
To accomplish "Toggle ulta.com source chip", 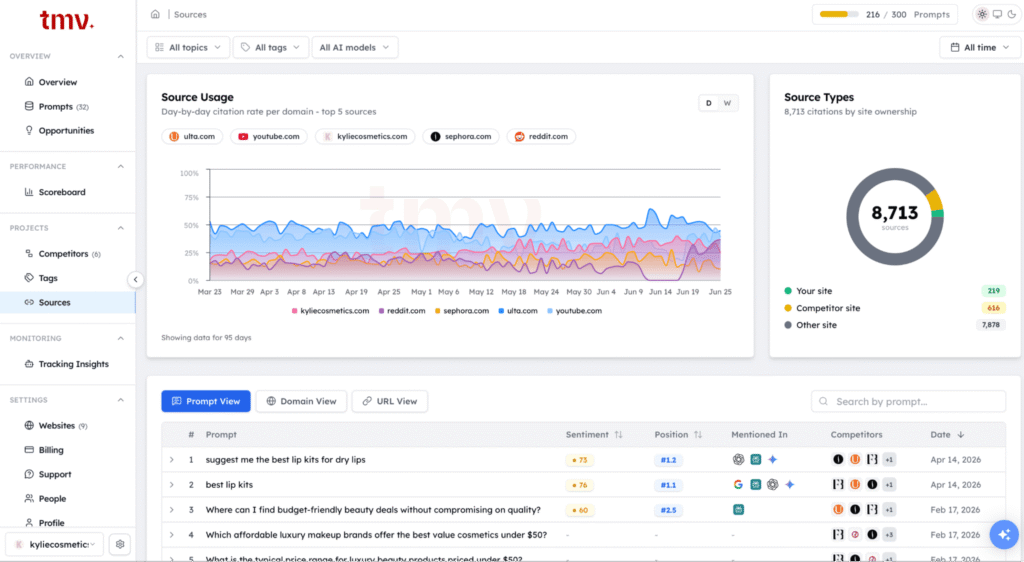I will (x=192, y=136).
